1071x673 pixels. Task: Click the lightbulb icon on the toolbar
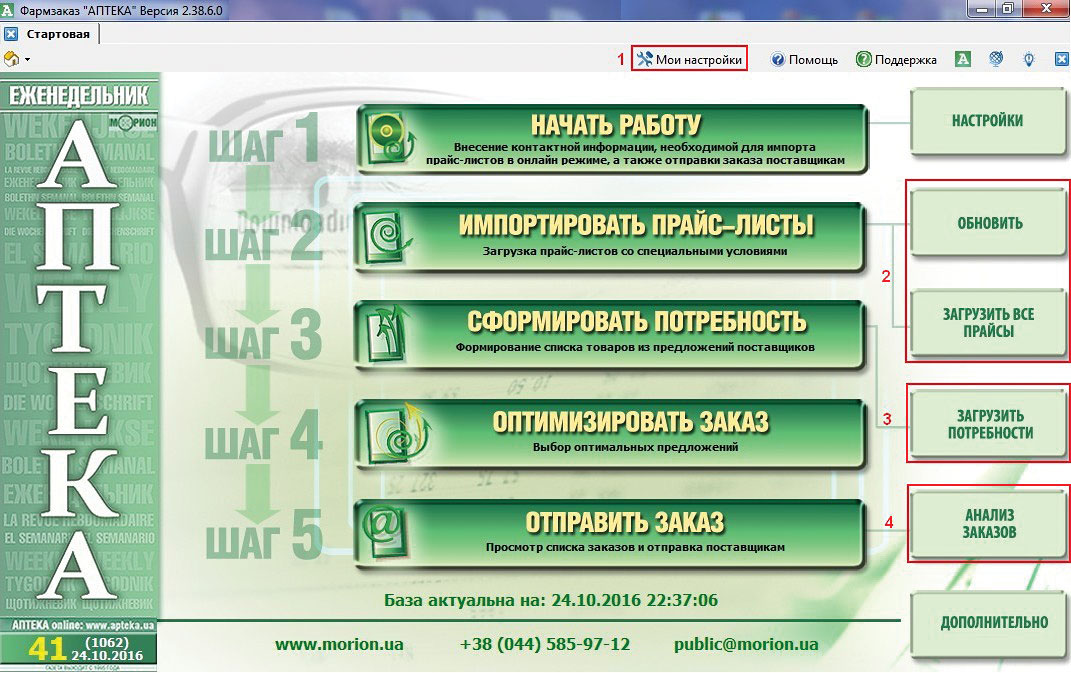pos(1029,60)
